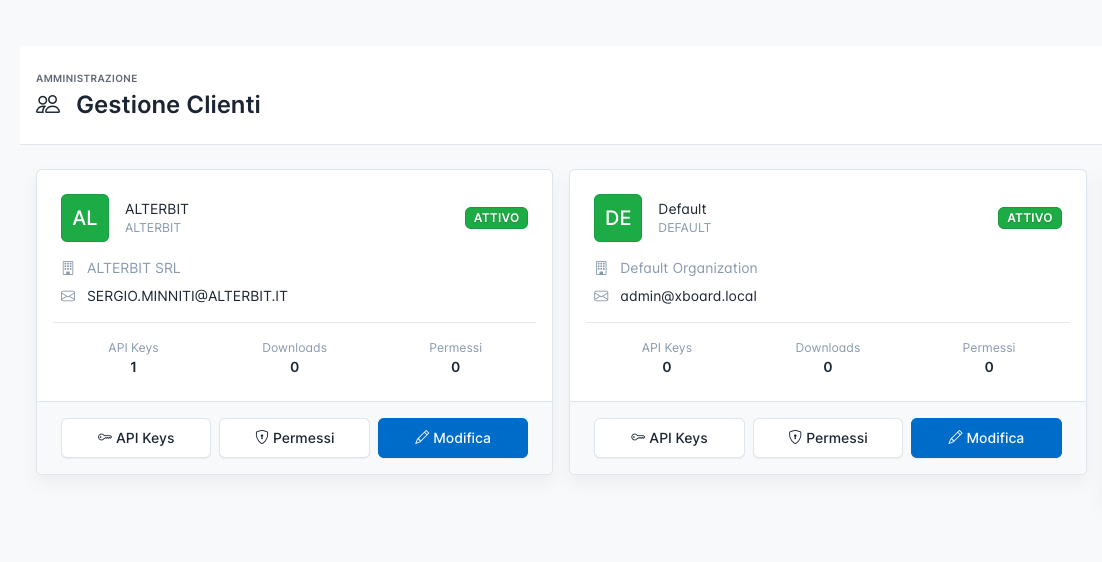Click the green AL avatar of ALTERBIT
The image size is (1102, 562).
[x=85, y=218]
